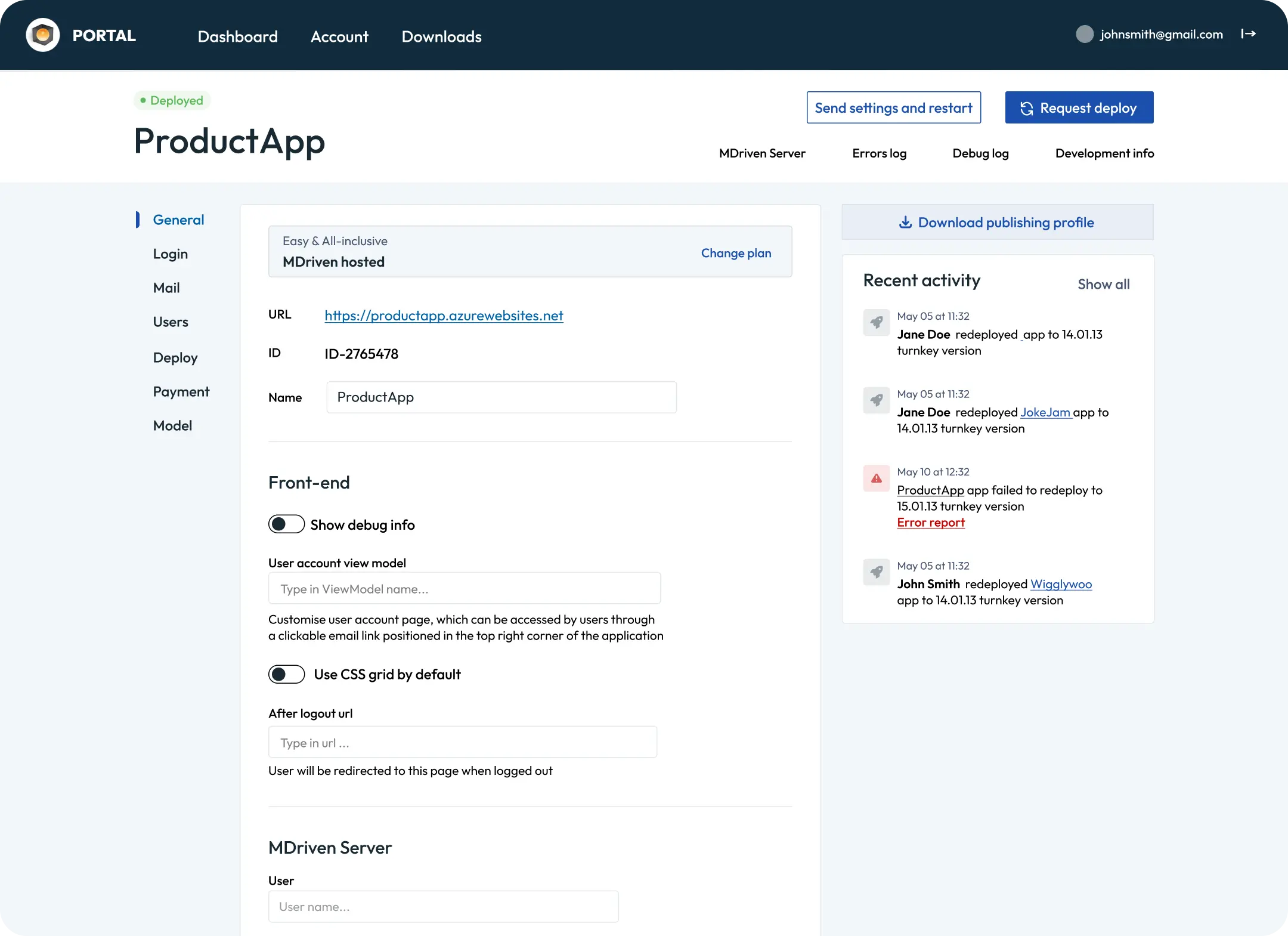This screenshot has width=1288, height=936.
Task: Click Request deploy button
Action: pos(1079,107)
